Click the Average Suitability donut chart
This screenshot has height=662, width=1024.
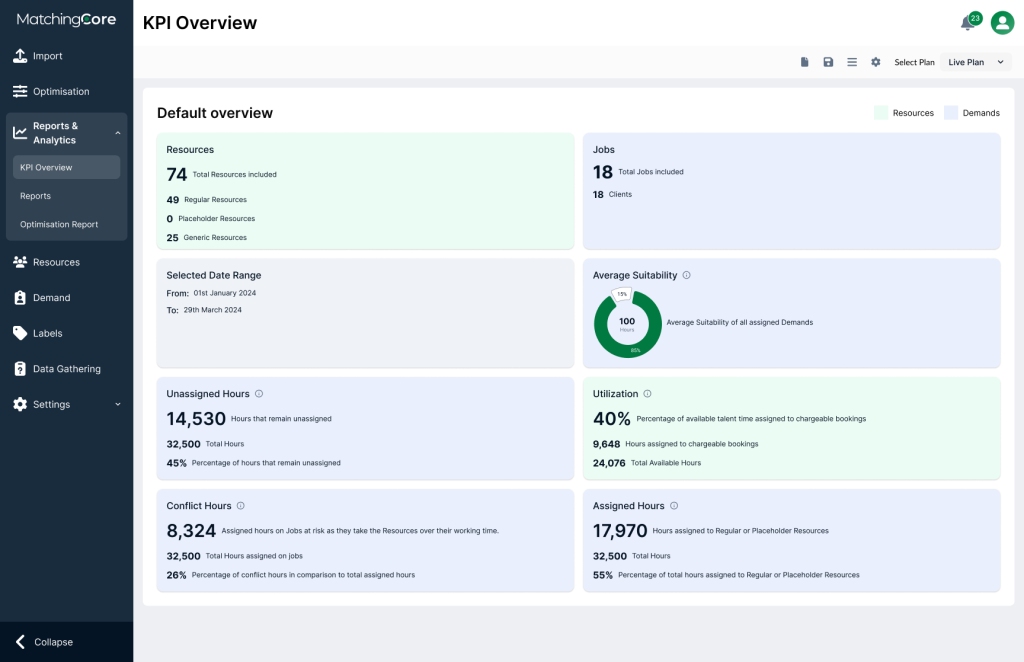tap(628, 324)
